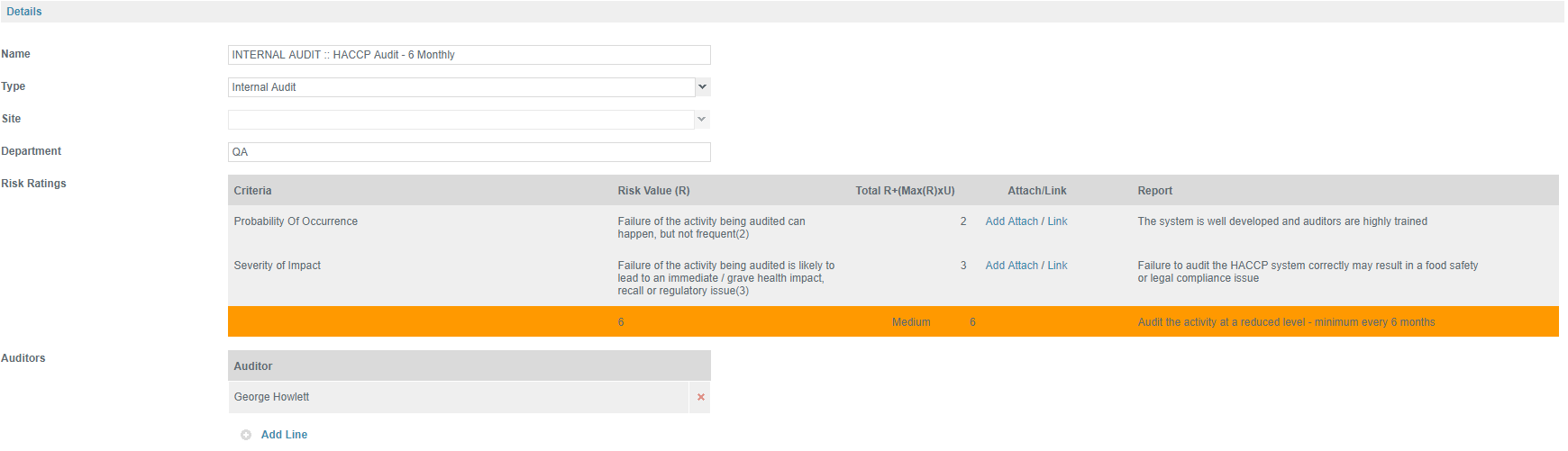Open the Details section header
This screenshot has height=451, width=1568.
[24, 12]
